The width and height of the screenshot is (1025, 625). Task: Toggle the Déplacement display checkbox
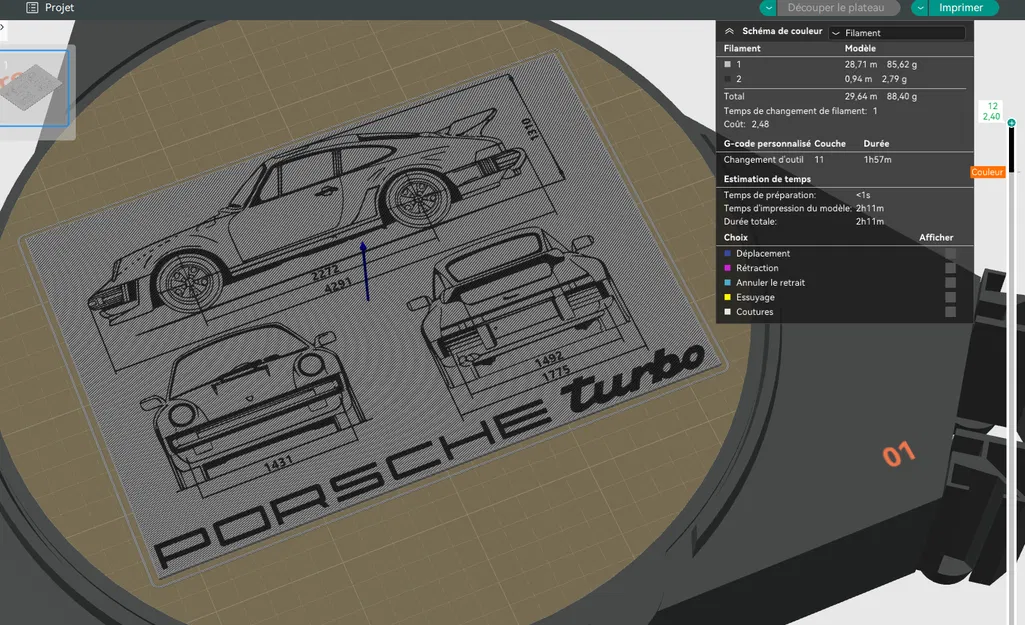tap(950, 254)
